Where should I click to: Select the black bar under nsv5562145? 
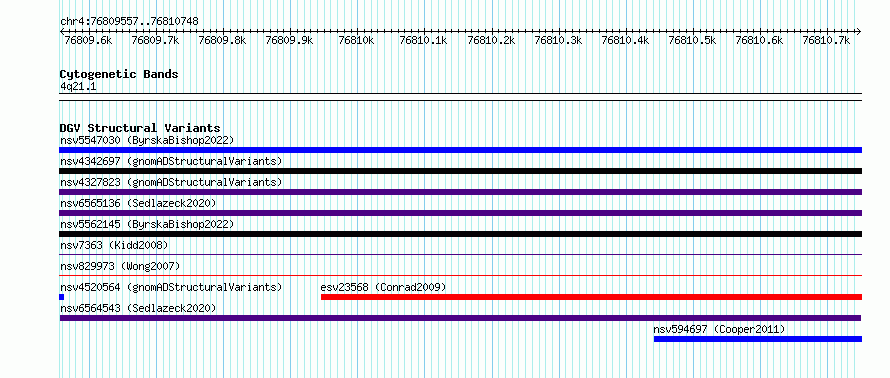click(x=460, y=234)
